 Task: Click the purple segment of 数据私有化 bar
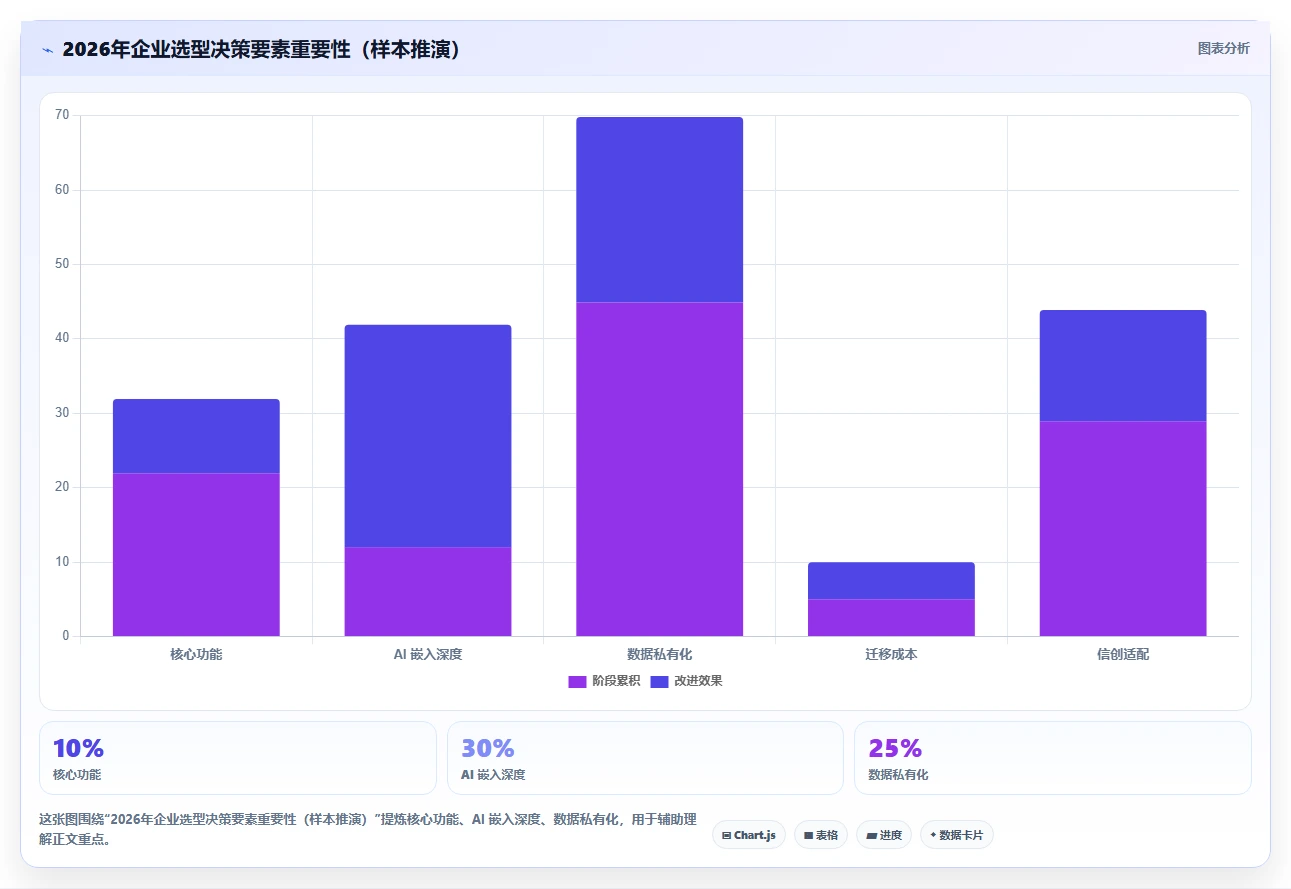(660, 469)
